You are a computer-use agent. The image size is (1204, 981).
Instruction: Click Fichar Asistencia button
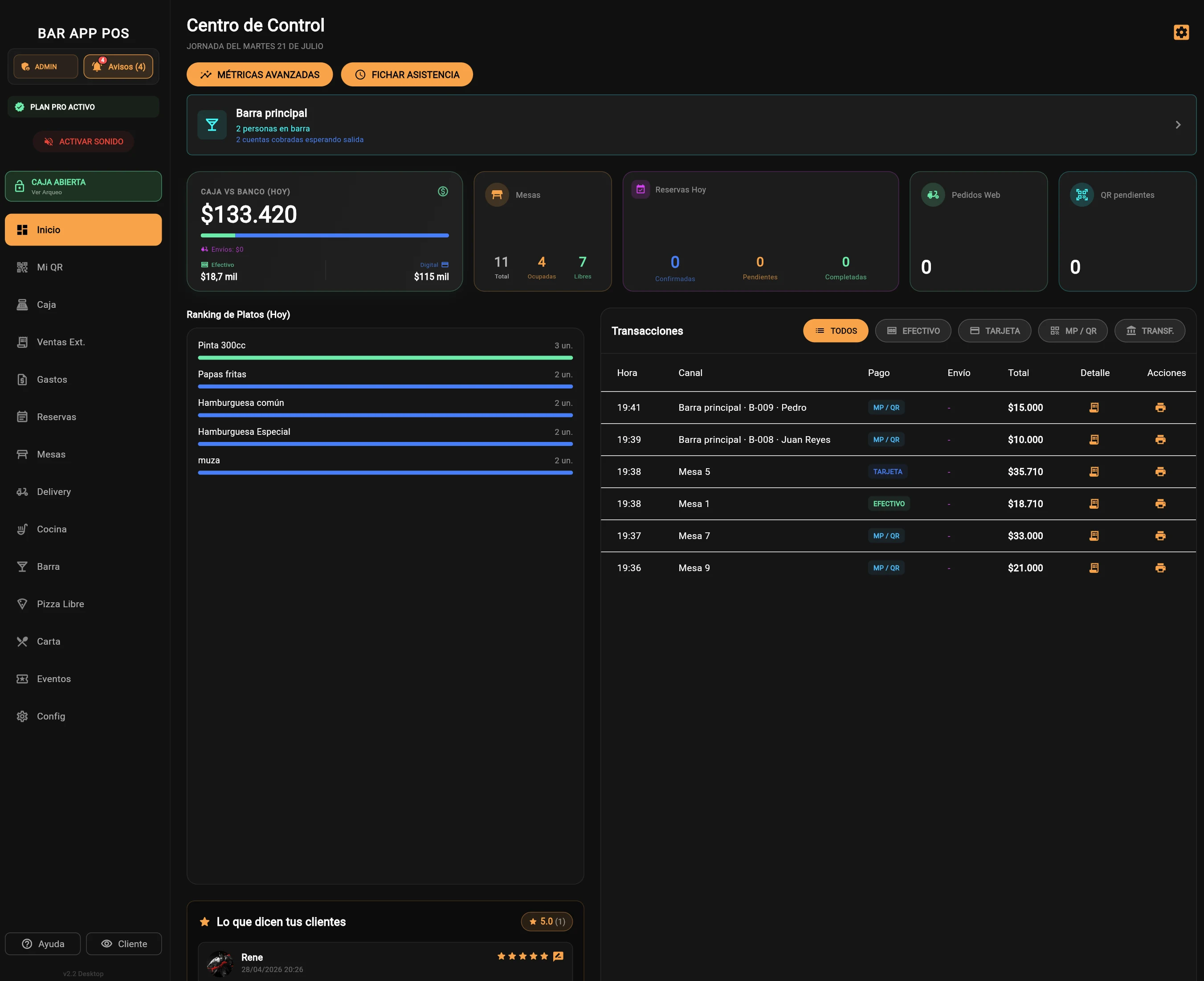[407, 74]
